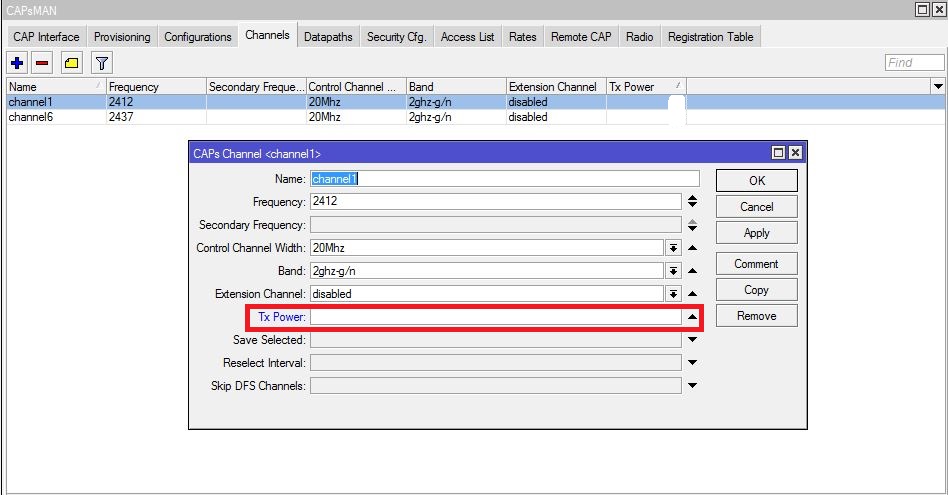Select the channel6 row name
Viewport: 948px width, 495px height.
(30, 117)
